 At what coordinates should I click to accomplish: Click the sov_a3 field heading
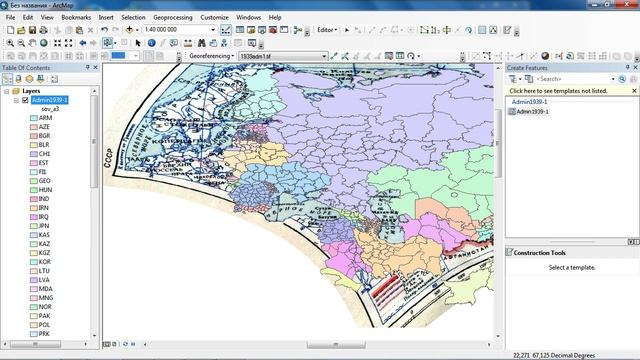point(50,109)
